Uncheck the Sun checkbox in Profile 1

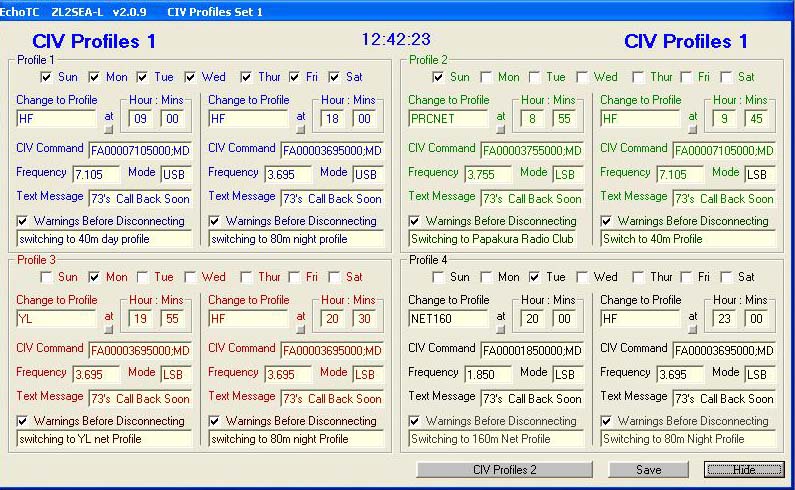pyautogui.click(x=47, y=77)
